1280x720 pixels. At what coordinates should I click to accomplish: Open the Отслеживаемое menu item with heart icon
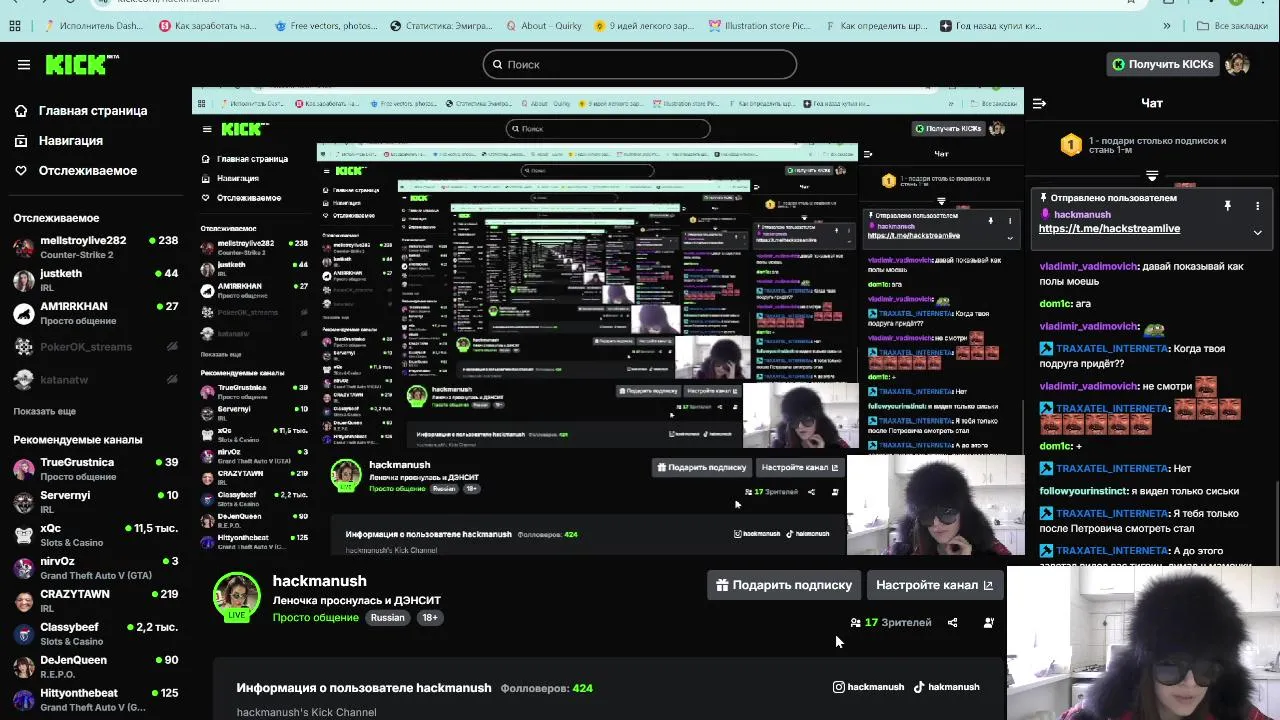76,171
